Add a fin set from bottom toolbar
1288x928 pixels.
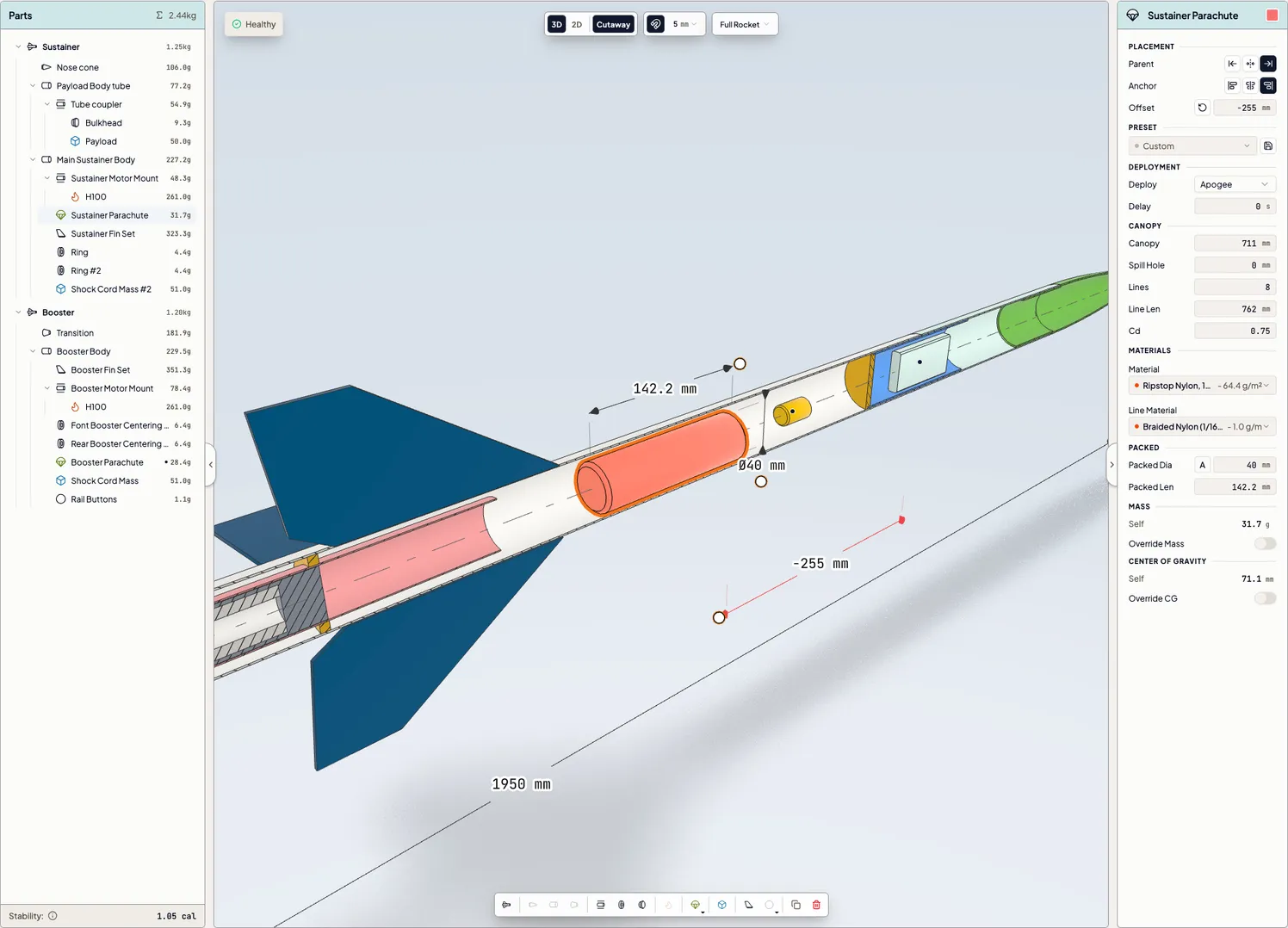point(749,905)
